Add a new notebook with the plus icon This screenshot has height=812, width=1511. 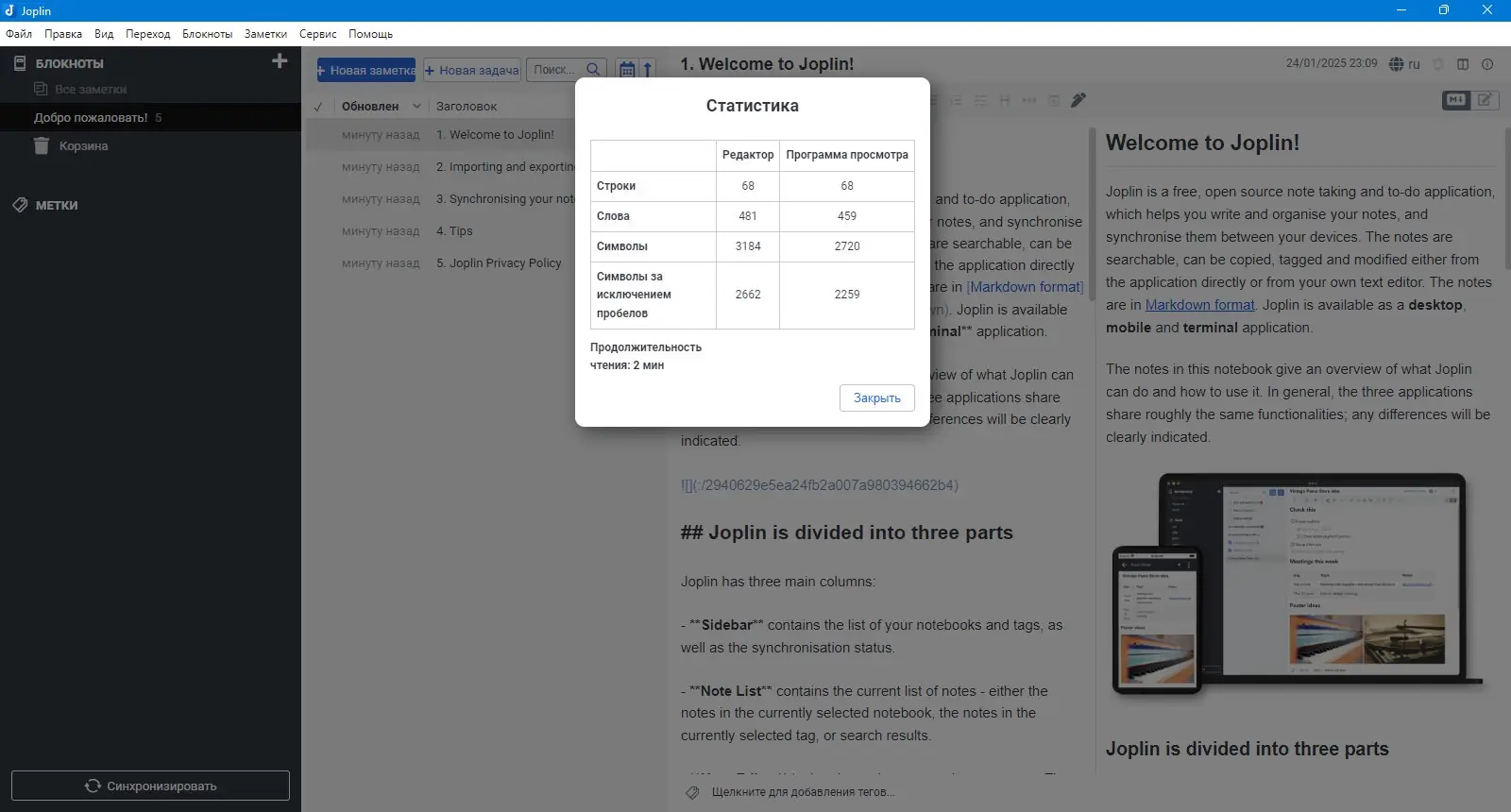280,61
